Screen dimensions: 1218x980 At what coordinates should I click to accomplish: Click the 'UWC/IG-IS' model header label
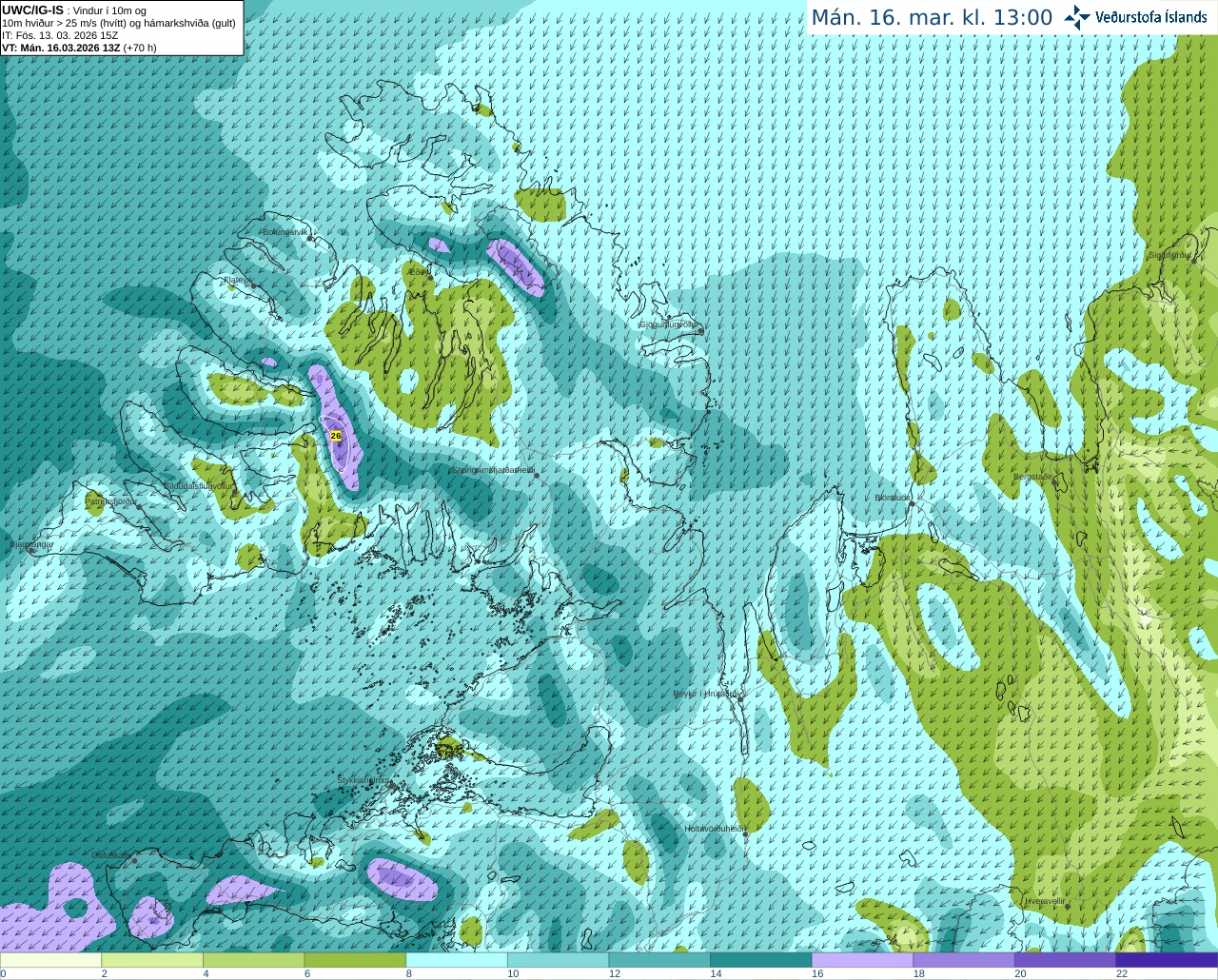32,10
